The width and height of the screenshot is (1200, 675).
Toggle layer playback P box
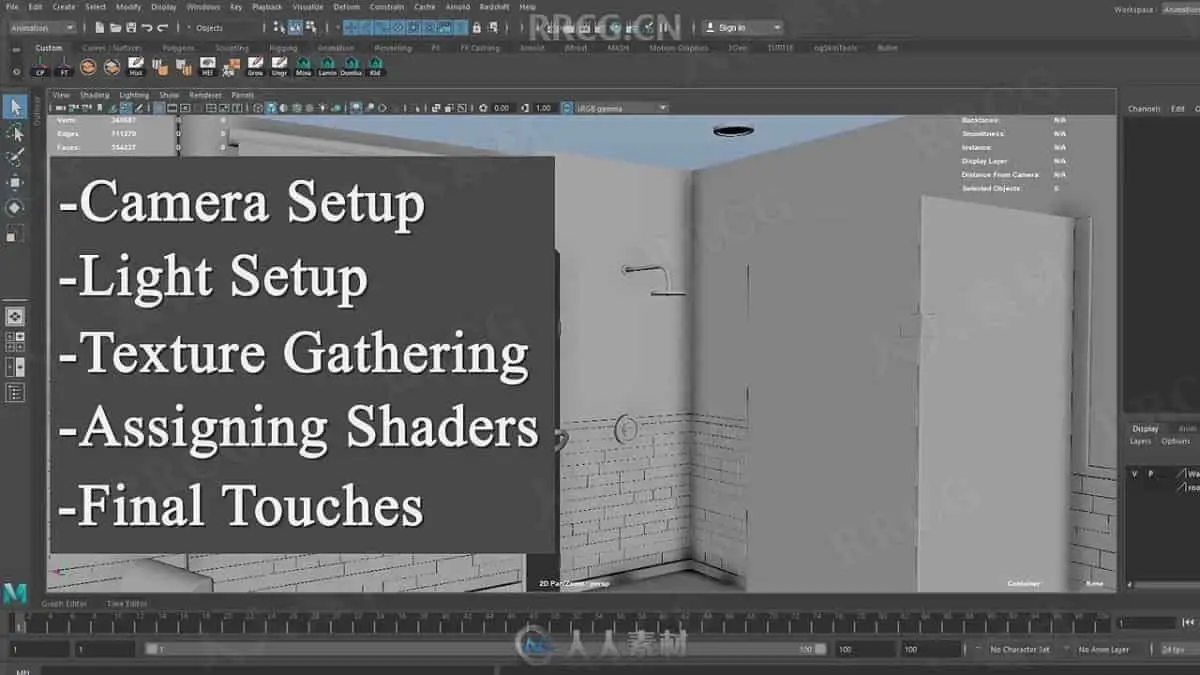1150,474
